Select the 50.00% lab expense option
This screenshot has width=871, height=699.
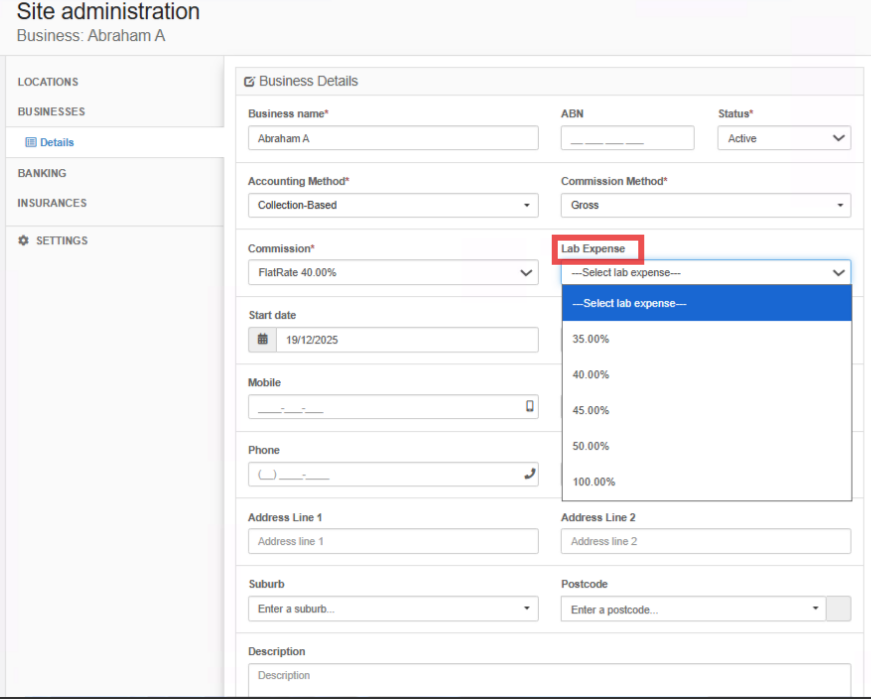707,446
